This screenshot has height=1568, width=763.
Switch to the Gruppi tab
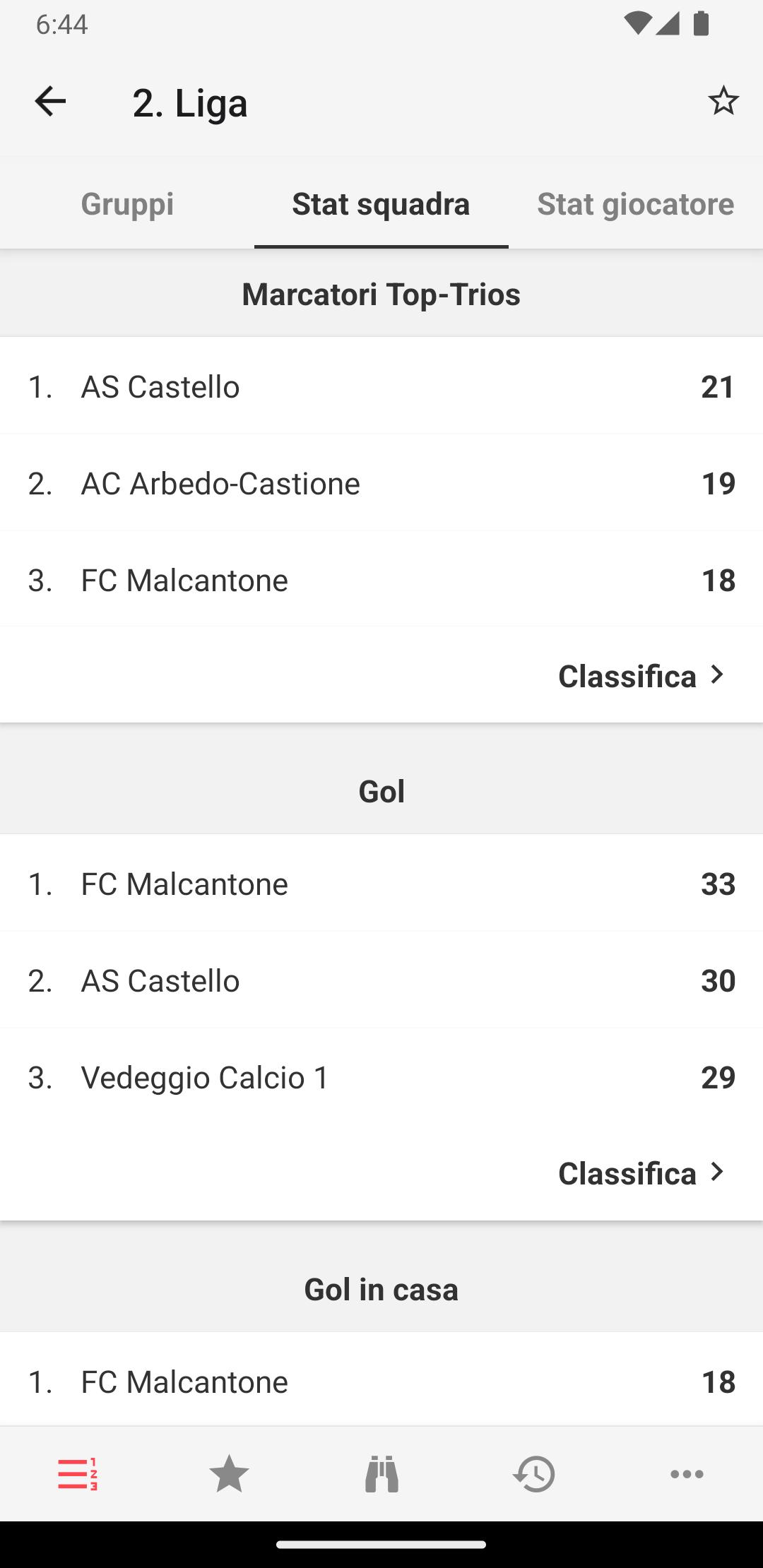coord(127,203)
